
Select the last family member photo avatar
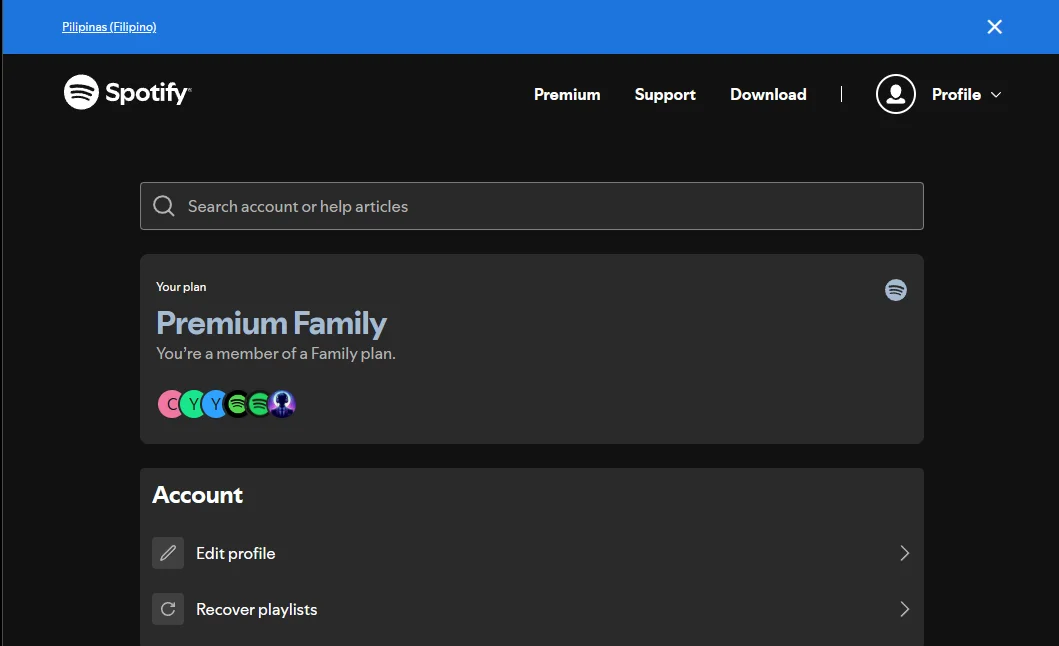(282, 404)
